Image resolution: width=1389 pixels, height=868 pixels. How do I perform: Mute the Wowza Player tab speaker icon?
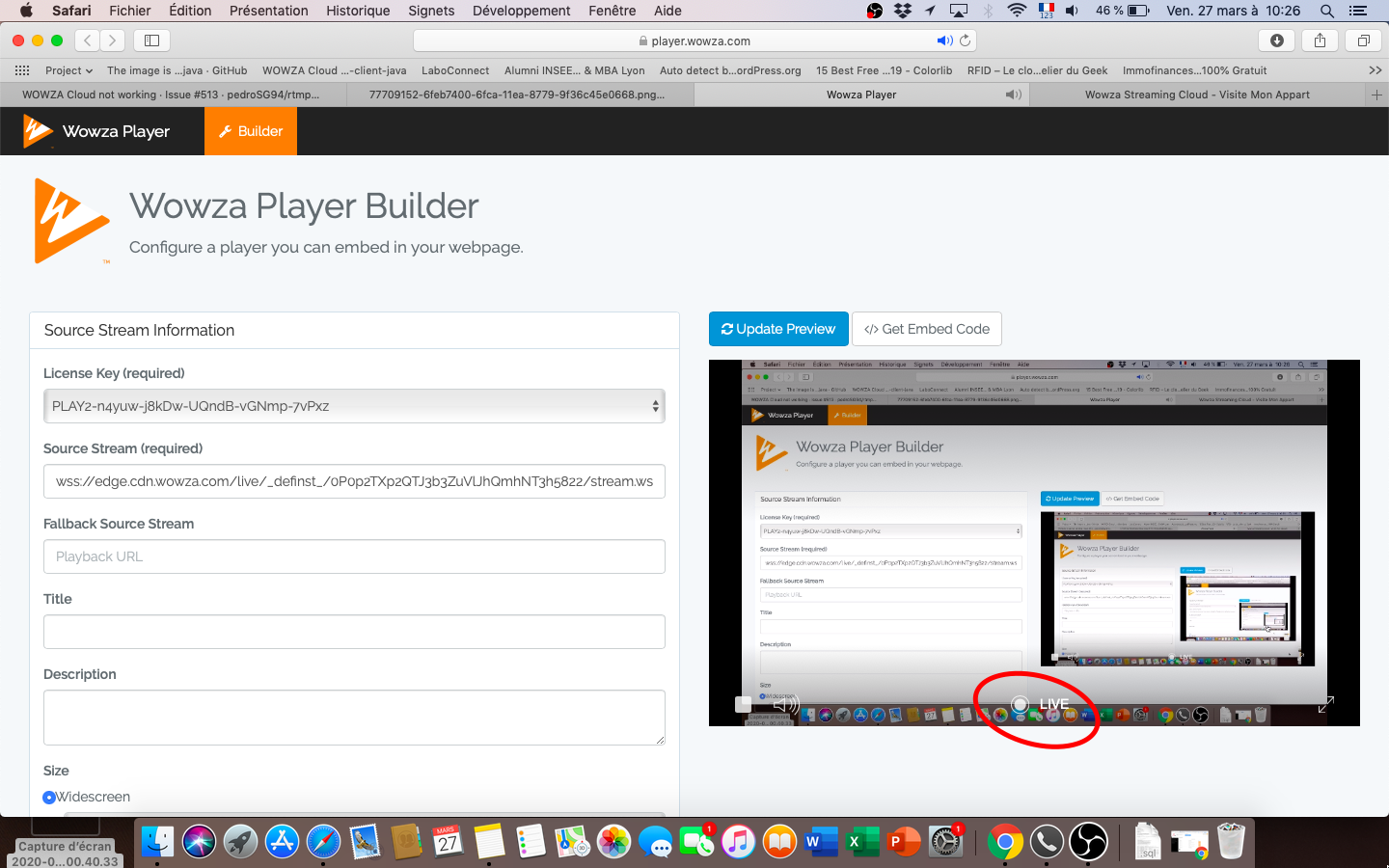[1013, 95]
